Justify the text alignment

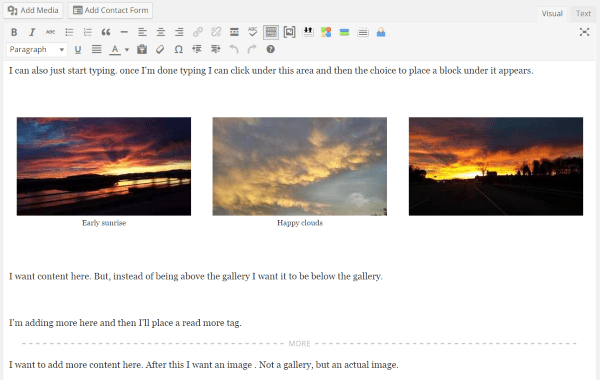pyautogui.click(x=96, y=49)
